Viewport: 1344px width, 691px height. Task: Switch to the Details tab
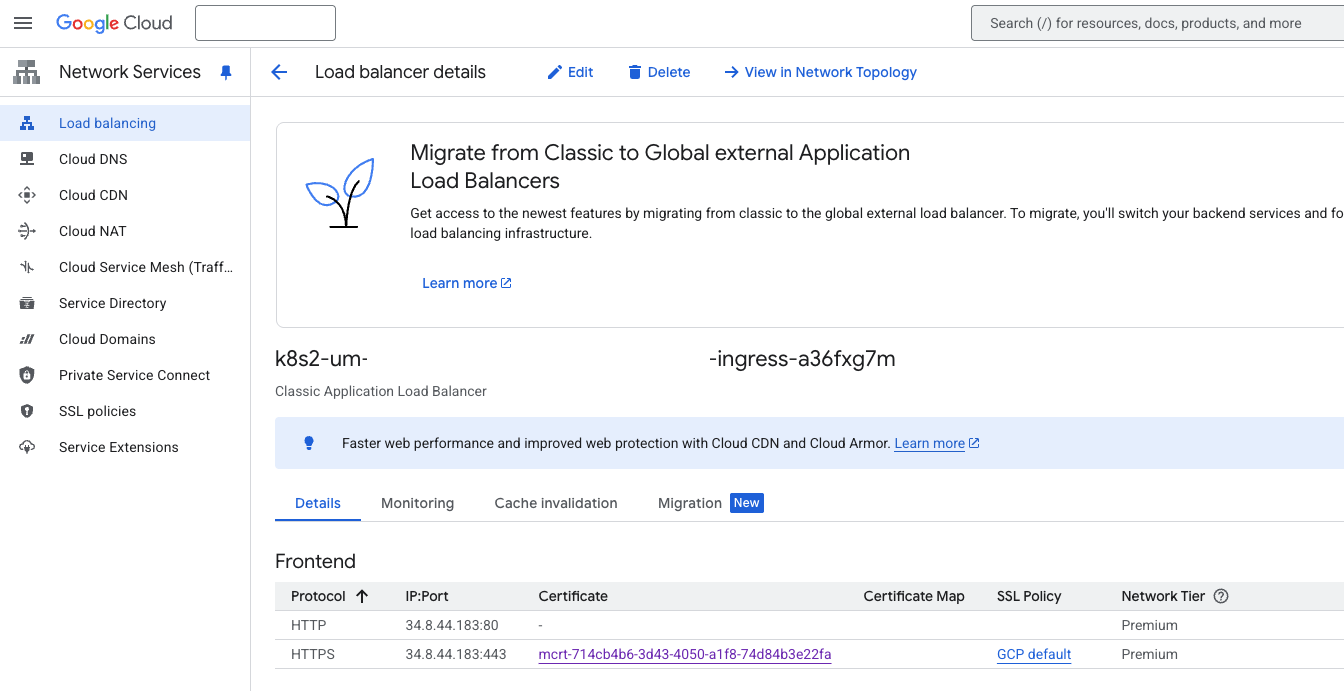click(318, 503)
